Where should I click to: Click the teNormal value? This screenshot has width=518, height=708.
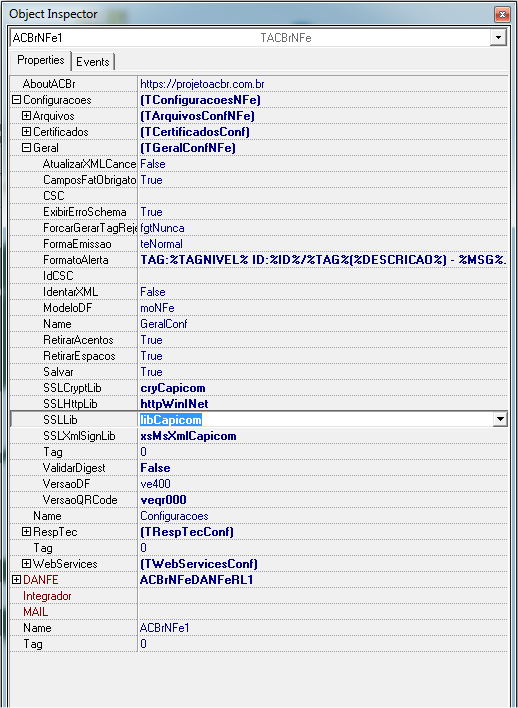(x=161, y=244)
